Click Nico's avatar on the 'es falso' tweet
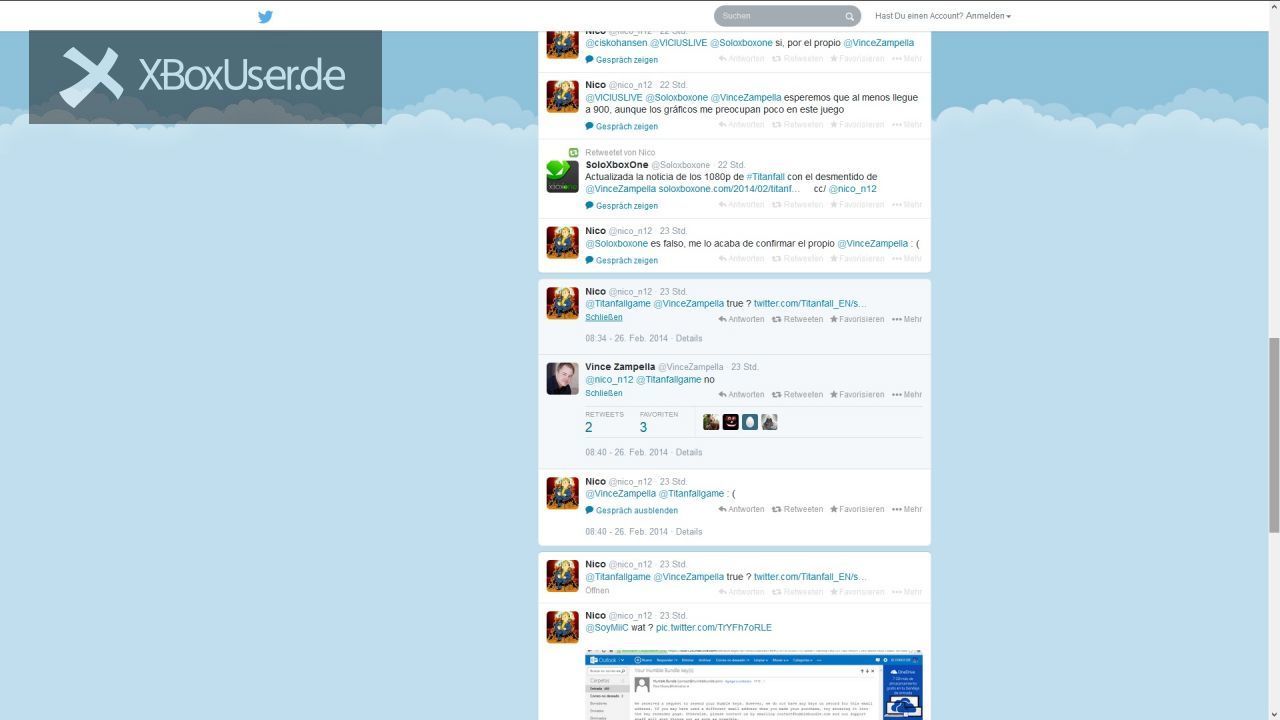Image resolution: width=1280 pixels, height=720 pixels. click(562, 242)
